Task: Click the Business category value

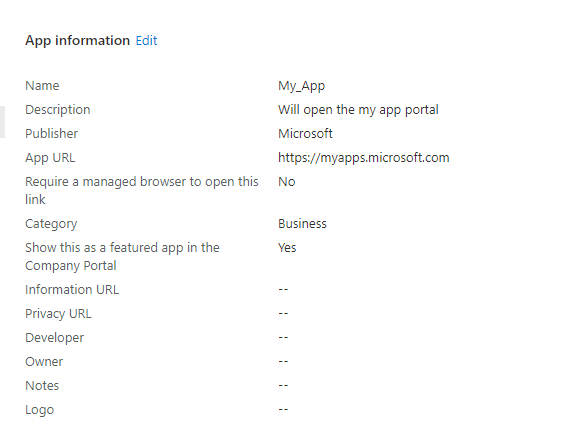Action: click(x=302, y=223)
